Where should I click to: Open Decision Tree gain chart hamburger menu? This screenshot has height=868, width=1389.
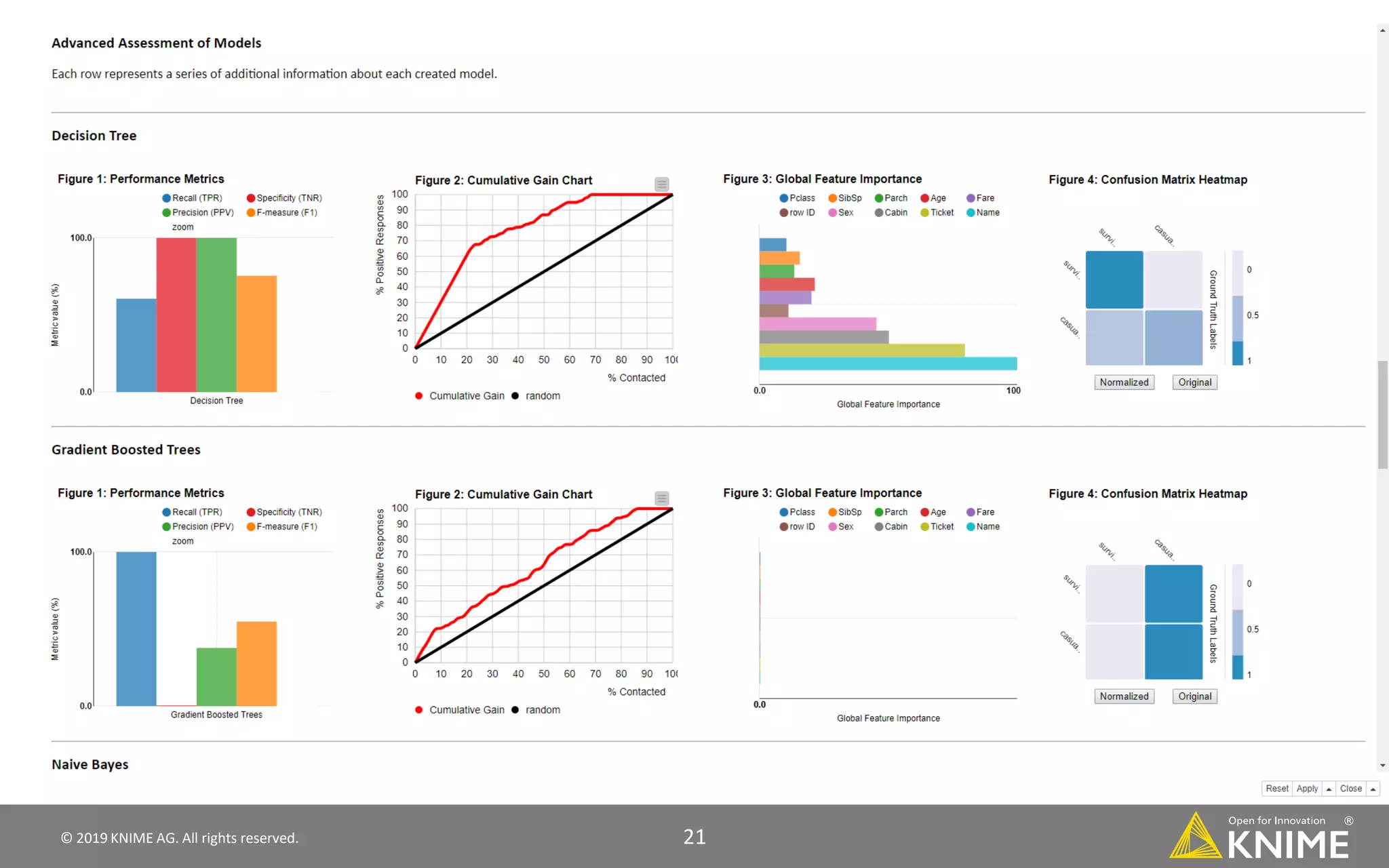(x=662, y=184)
